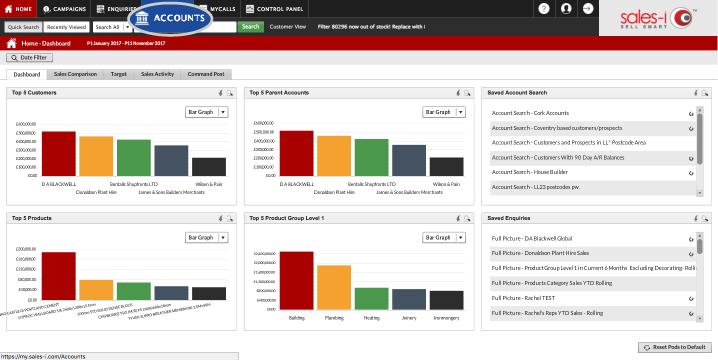
Task: Click magnifier icon on Top 5 Customers pod
Action: tap(229, 93)
